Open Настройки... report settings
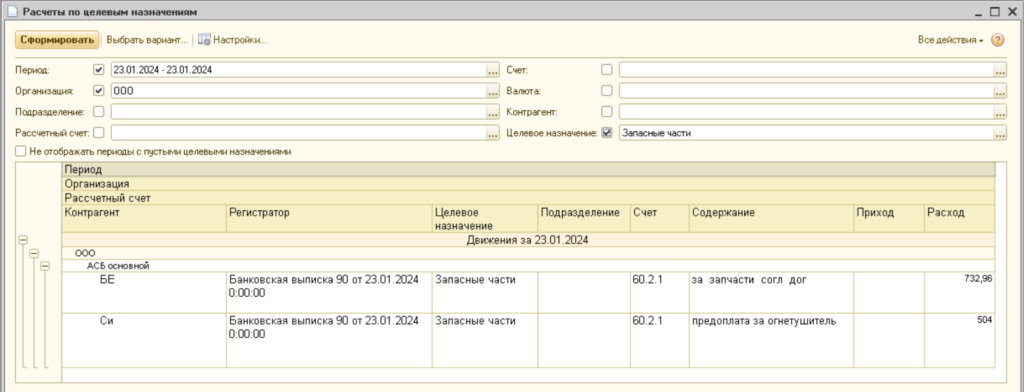Screen dimensions: 1024x392 232,40
